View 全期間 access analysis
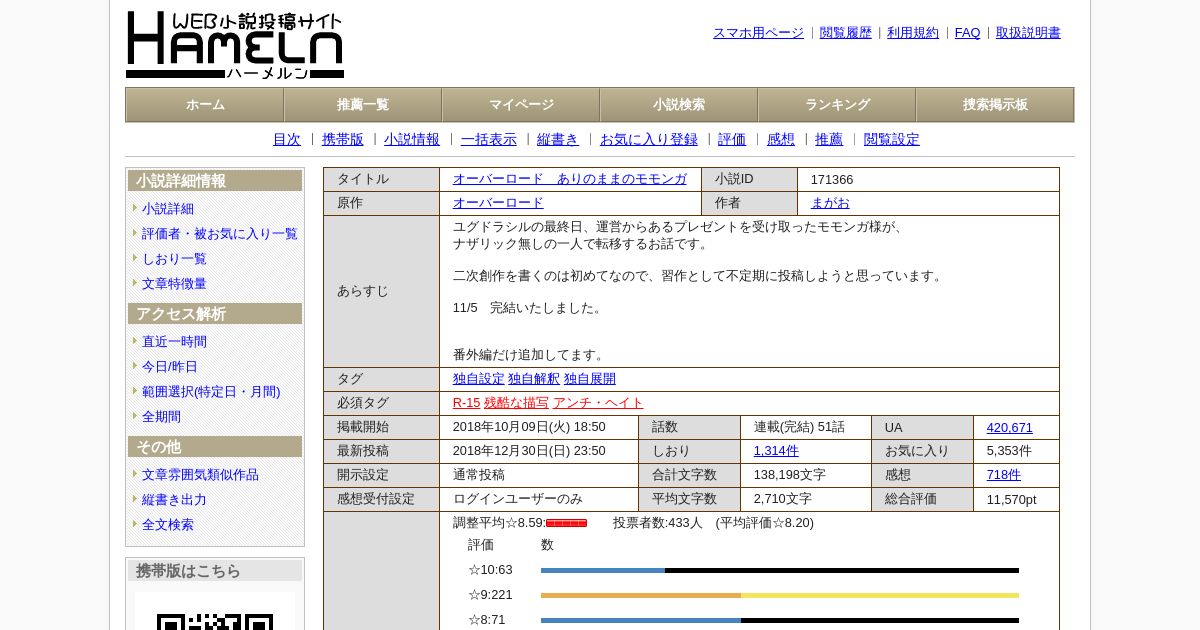Viewport: 1200px width, 630px height. click(161, 417)
